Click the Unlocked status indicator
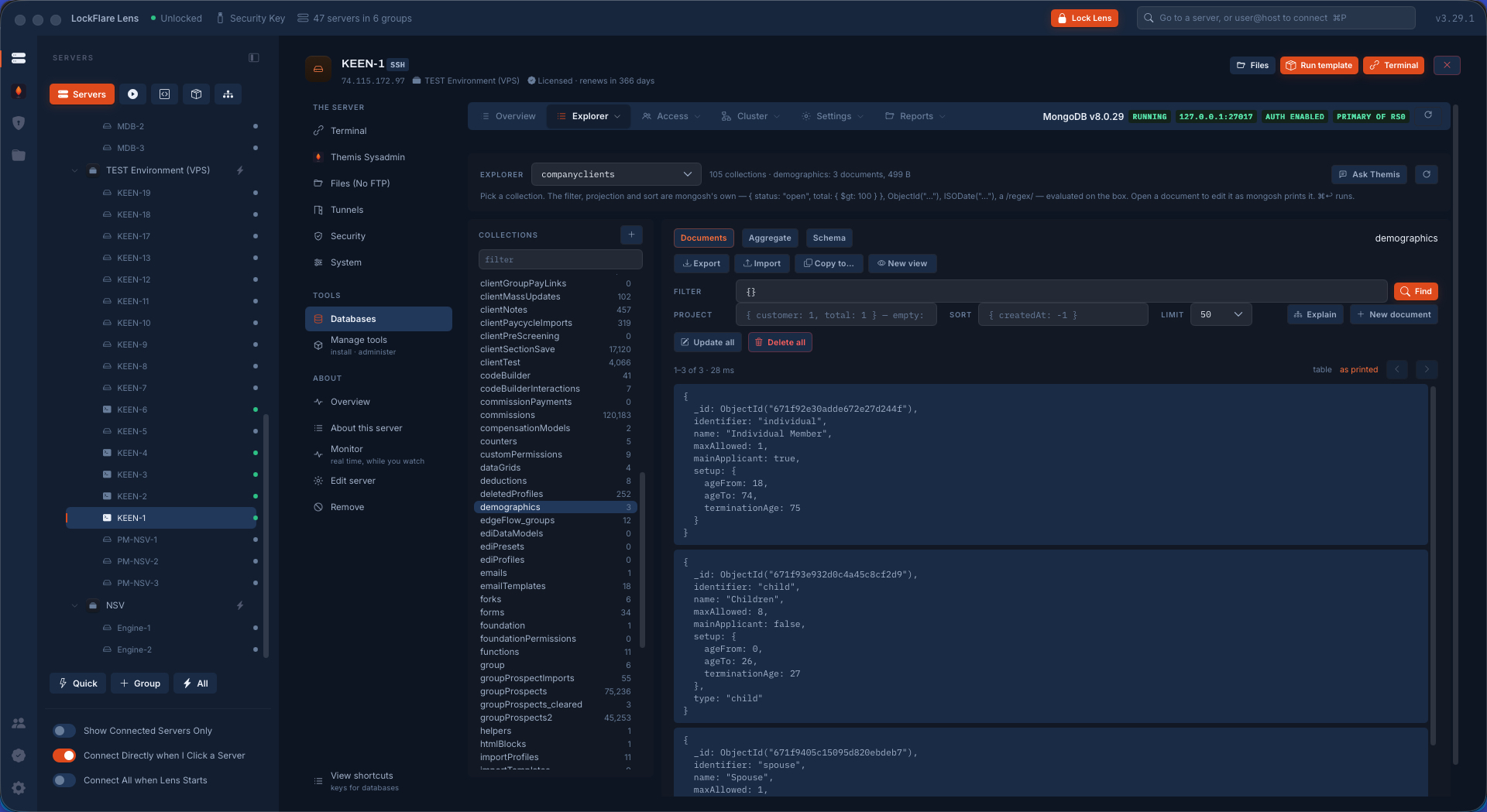 [x=177, y=19]
